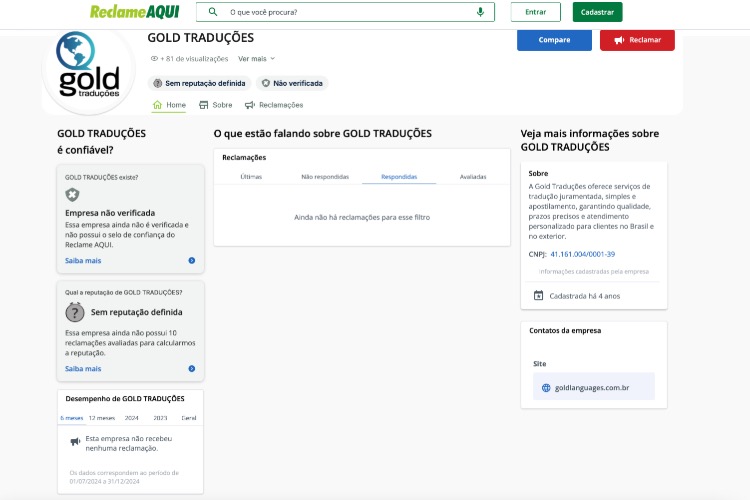750x500 pixels.
Task: Expand the 'Ver mais' dropdown
Action: 256,58
